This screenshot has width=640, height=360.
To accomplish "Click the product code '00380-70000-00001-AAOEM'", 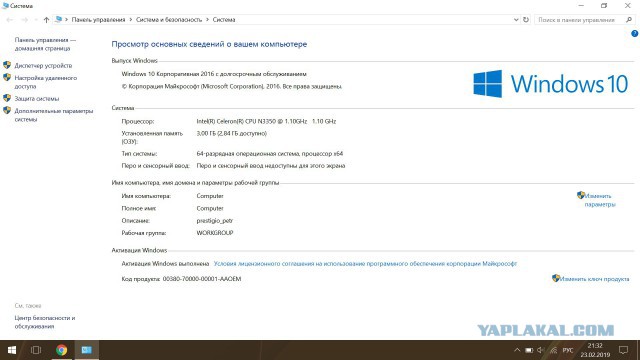I will pyautogui.click(x=202, y=279).
